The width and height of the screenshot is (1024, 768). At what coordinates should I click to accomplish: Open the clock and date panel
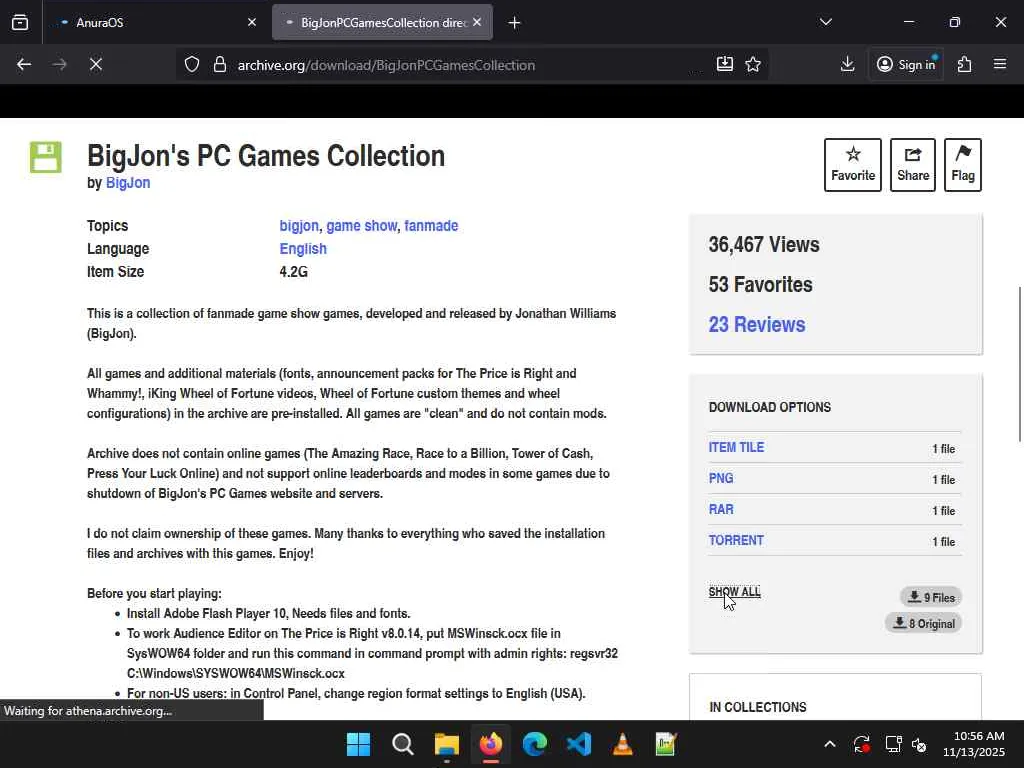click(974, 744)
